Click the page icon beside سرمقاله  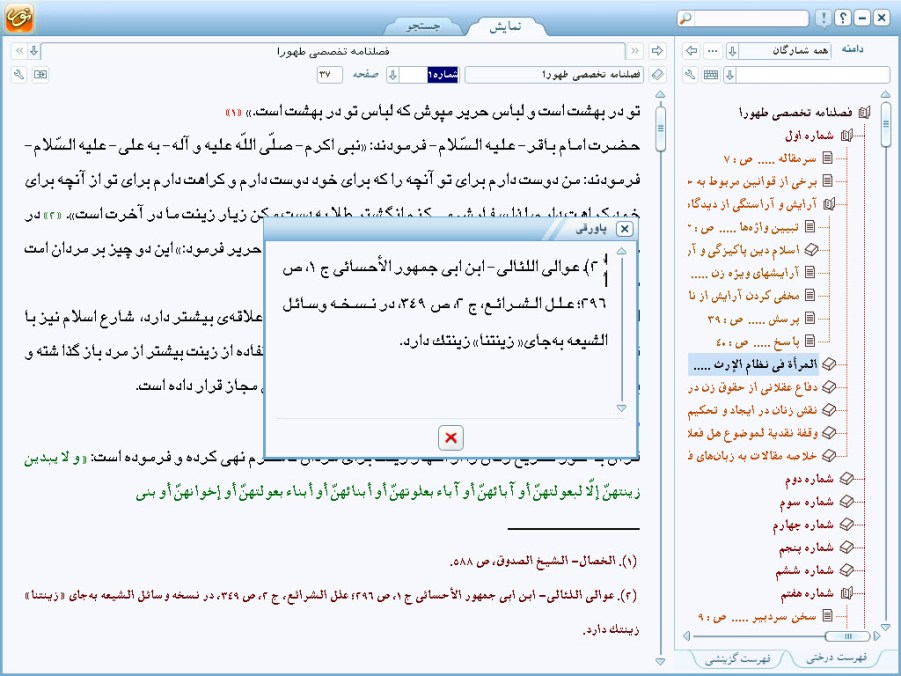[x=827, y=158]
